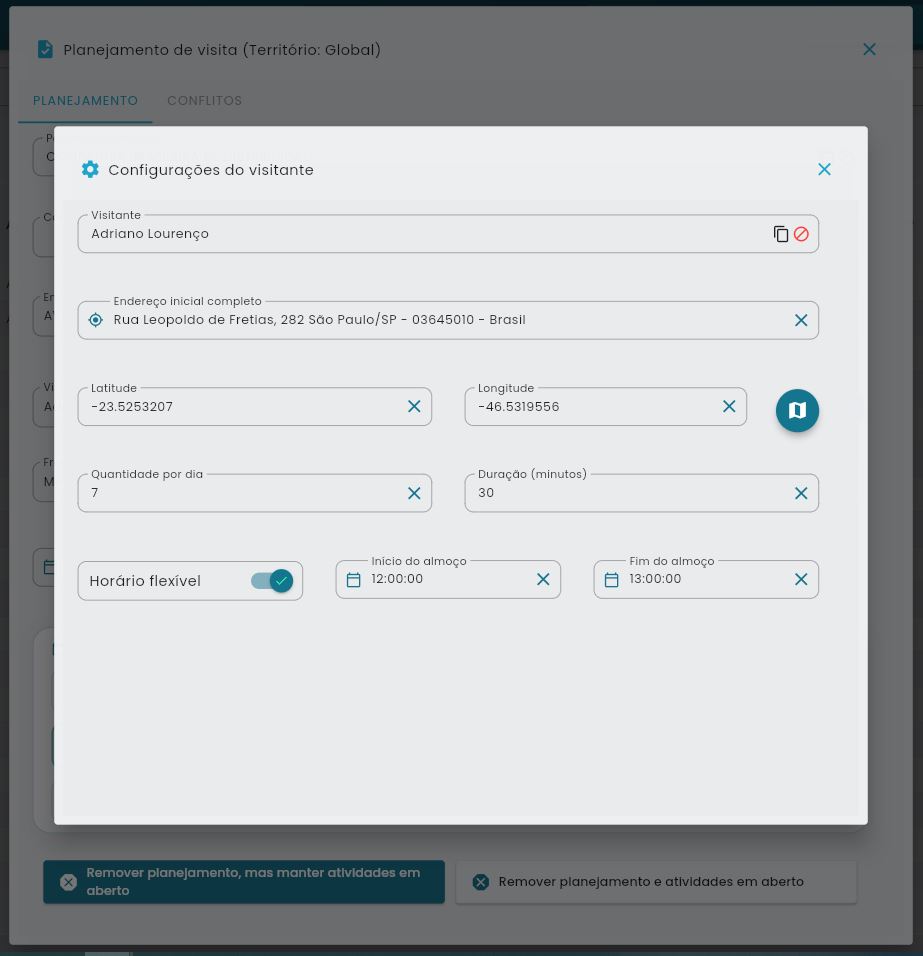The height and width of the screenshot is (956, 923).
Task: Clear the Endereço inicial completo field
Action: [x=801, y=320]
